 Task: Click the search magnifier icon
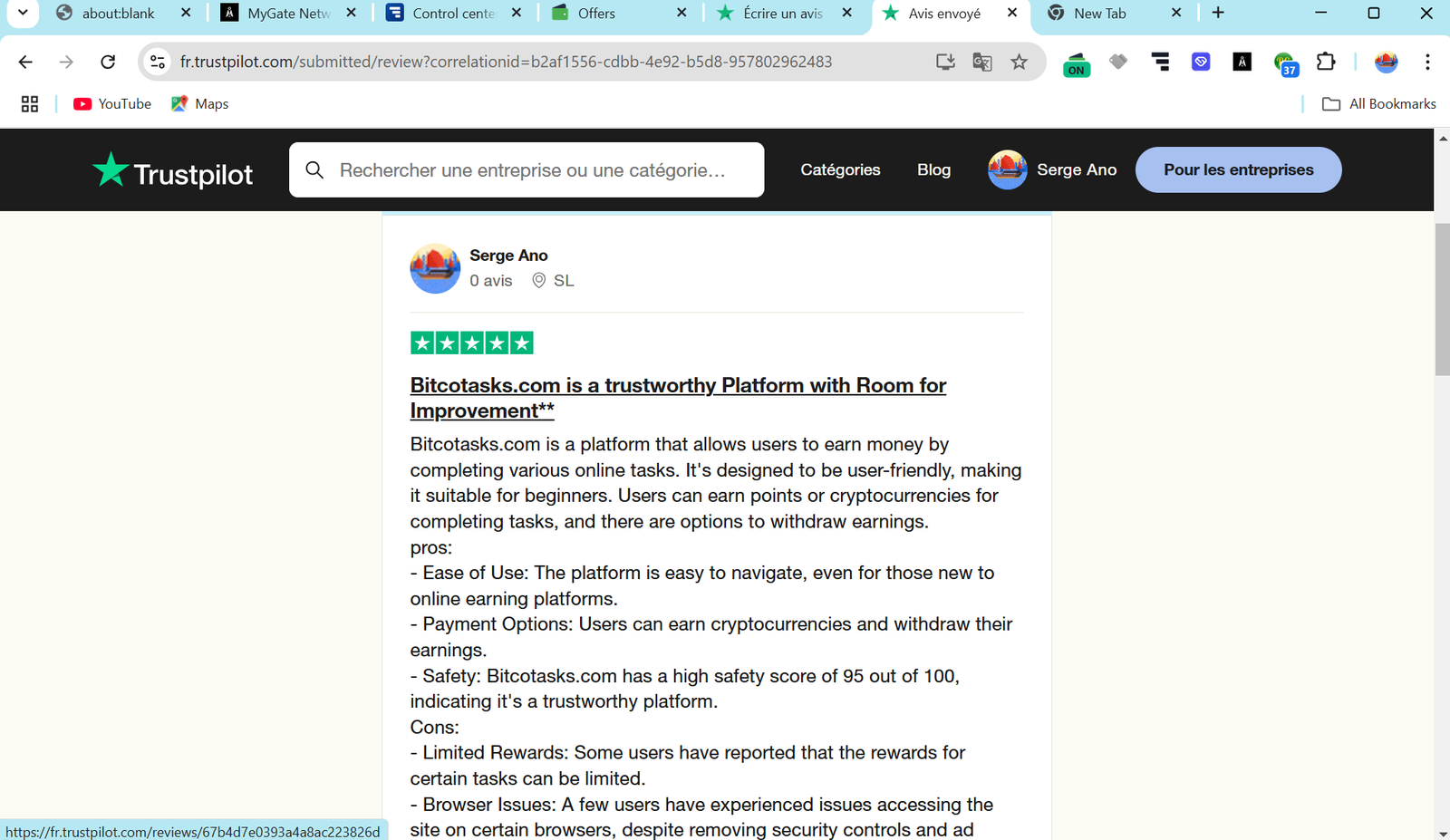(314, 170)
